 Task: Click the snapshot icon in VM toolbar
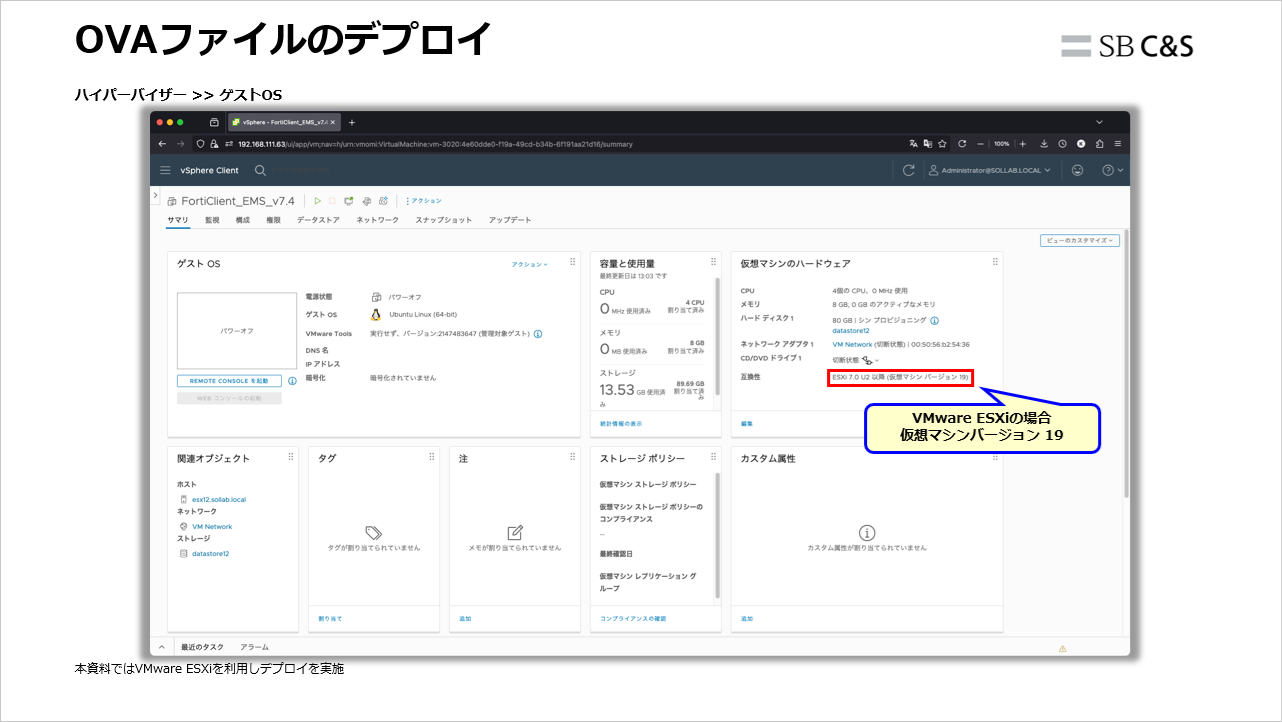(x=382, y=201)
